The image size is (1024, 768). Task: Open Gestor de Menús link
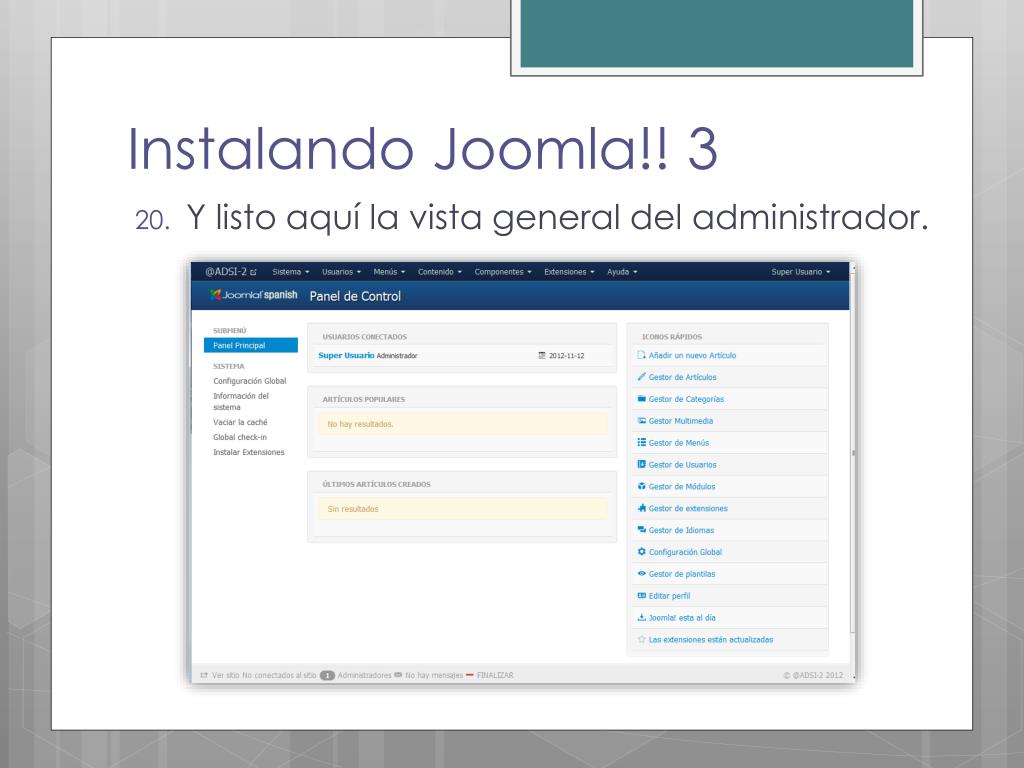click(679, 443)
